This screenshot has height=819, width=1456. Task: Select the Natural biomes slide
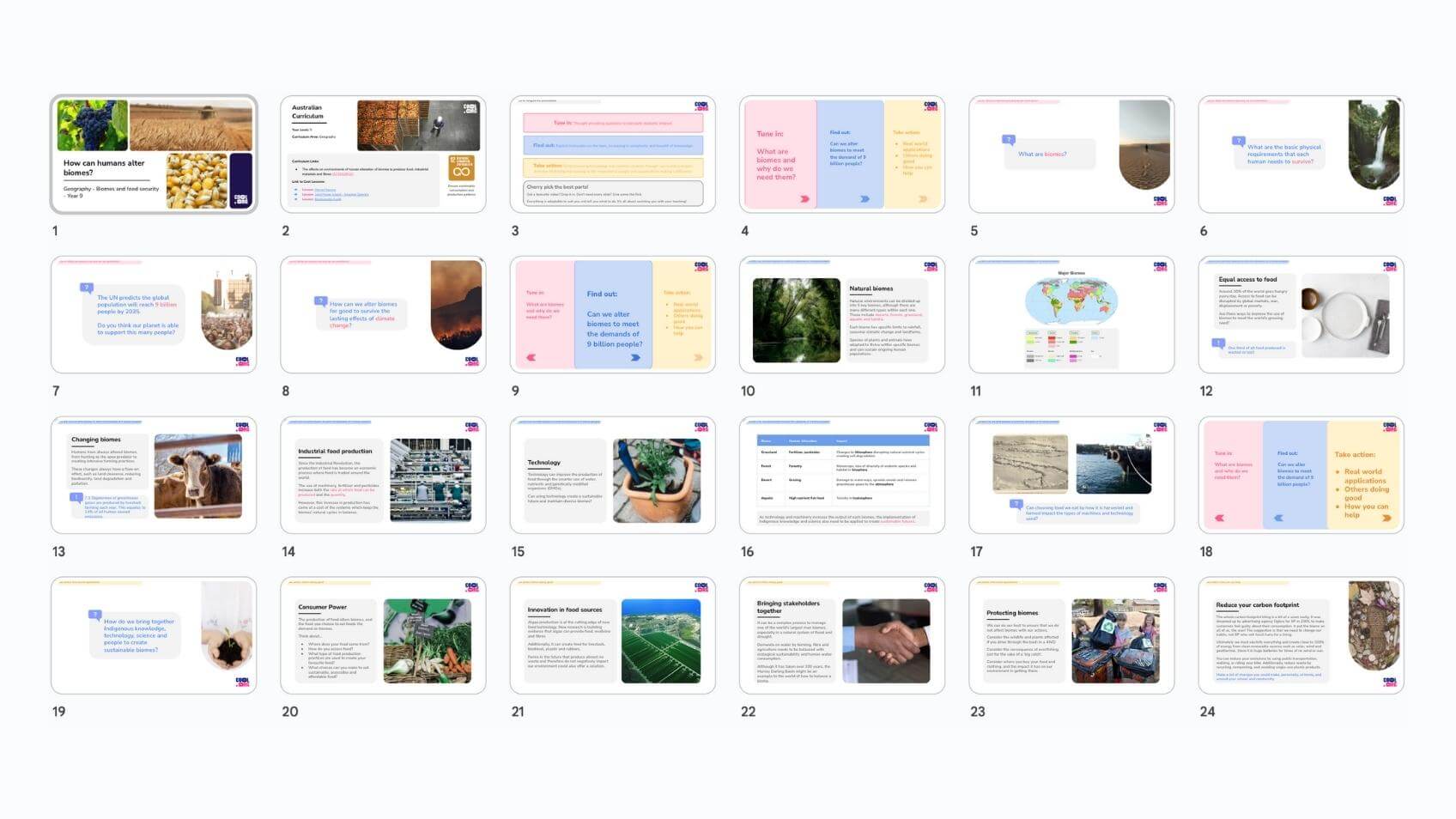point(841,314)
